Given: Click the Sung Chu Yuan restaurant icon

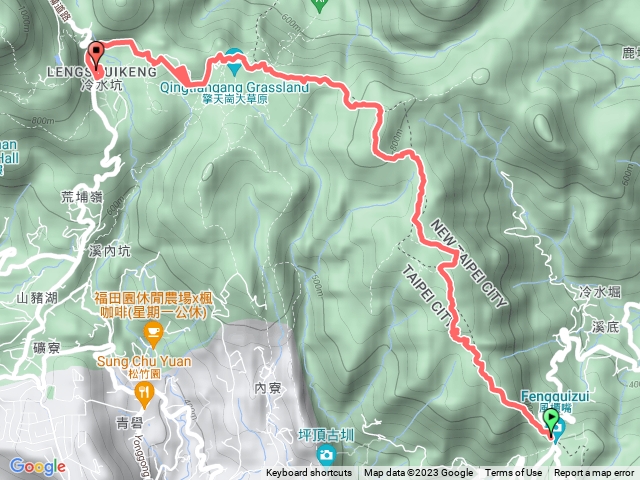Looking at the screenshot, I should click(144, 395).
